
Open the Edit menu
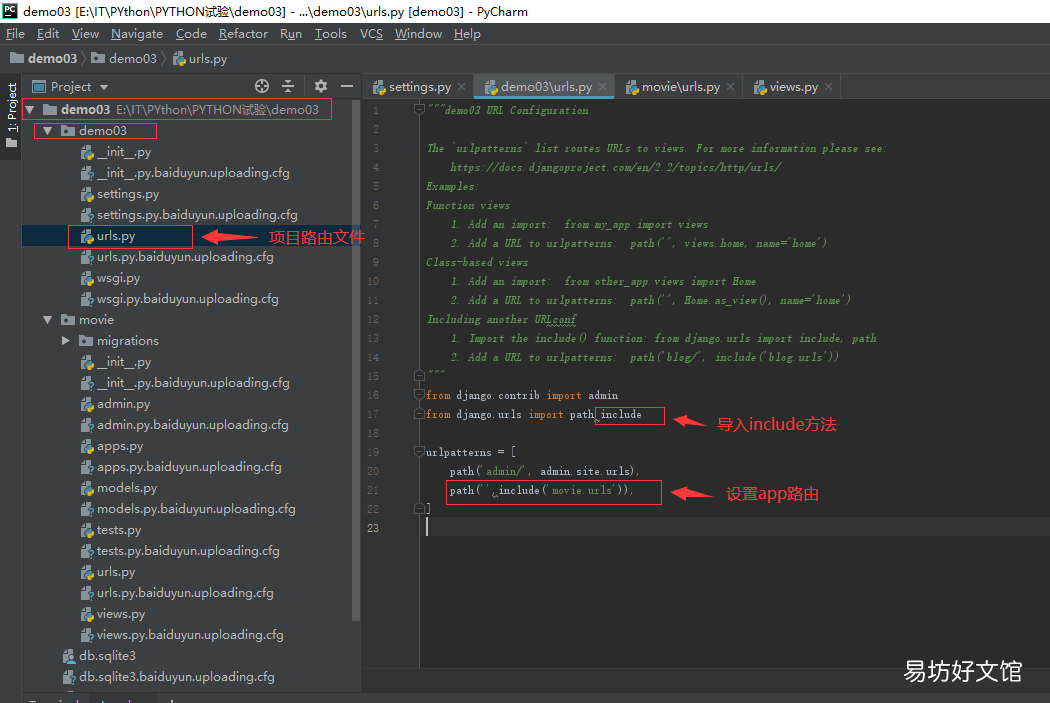click(48, 33)
